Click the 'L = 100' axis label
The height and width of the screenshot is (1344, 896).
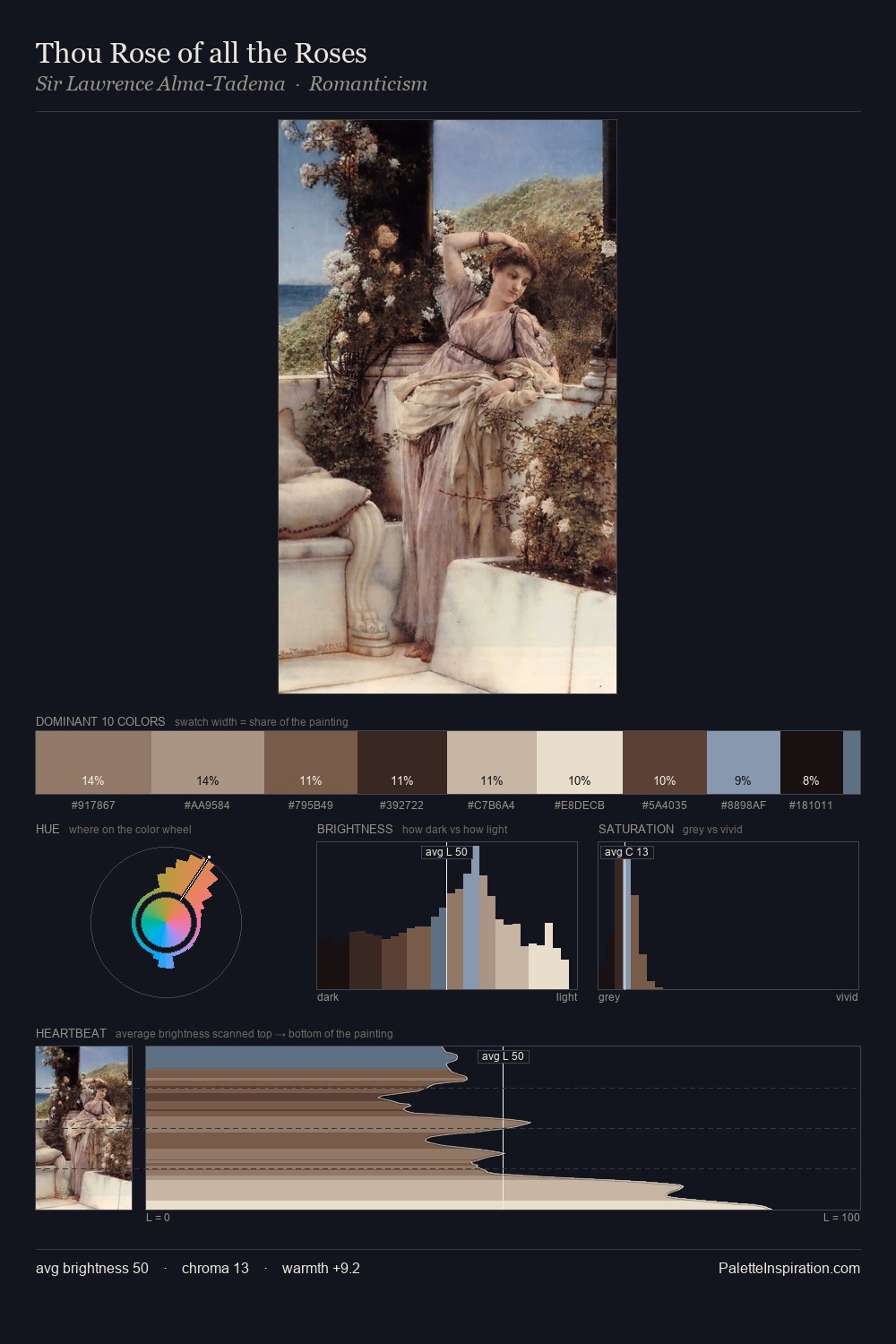click(x=841, y=1218)
